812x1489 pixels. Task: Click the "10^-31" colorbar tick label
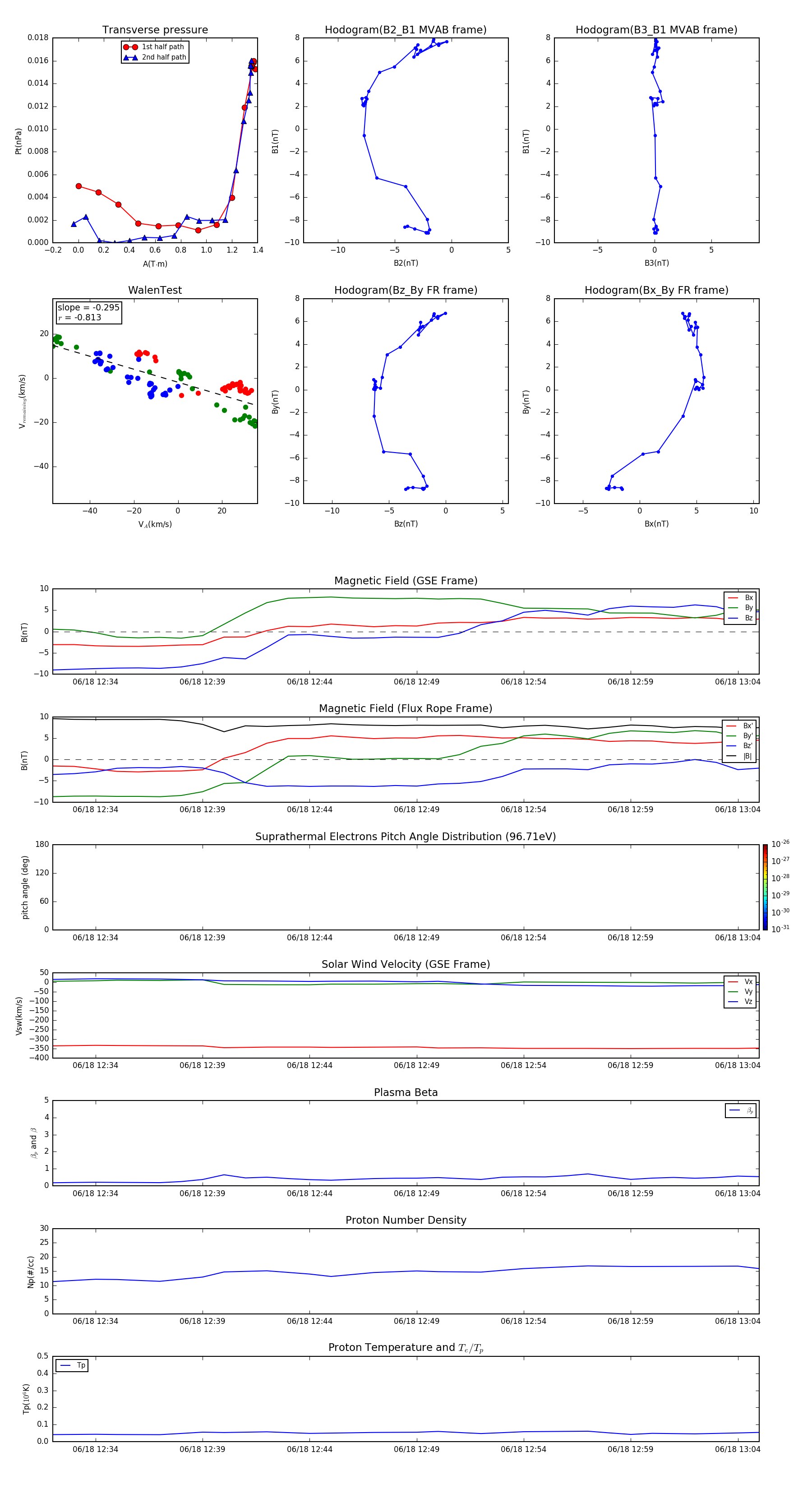point(780,929)
